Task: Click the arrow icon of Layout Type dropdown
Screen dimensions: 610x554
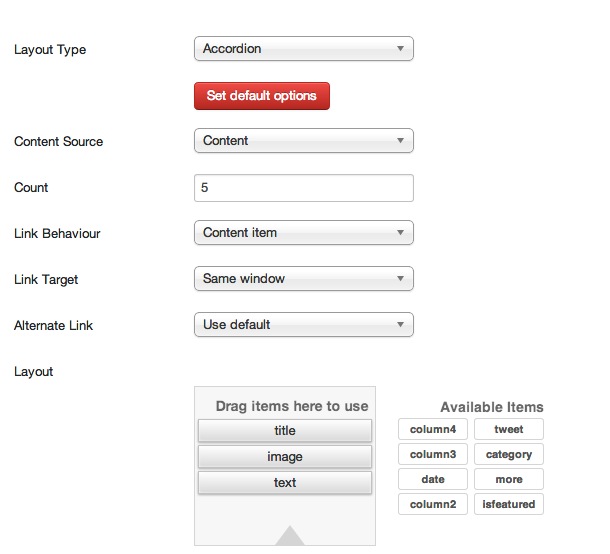Action: coord(400,49)
